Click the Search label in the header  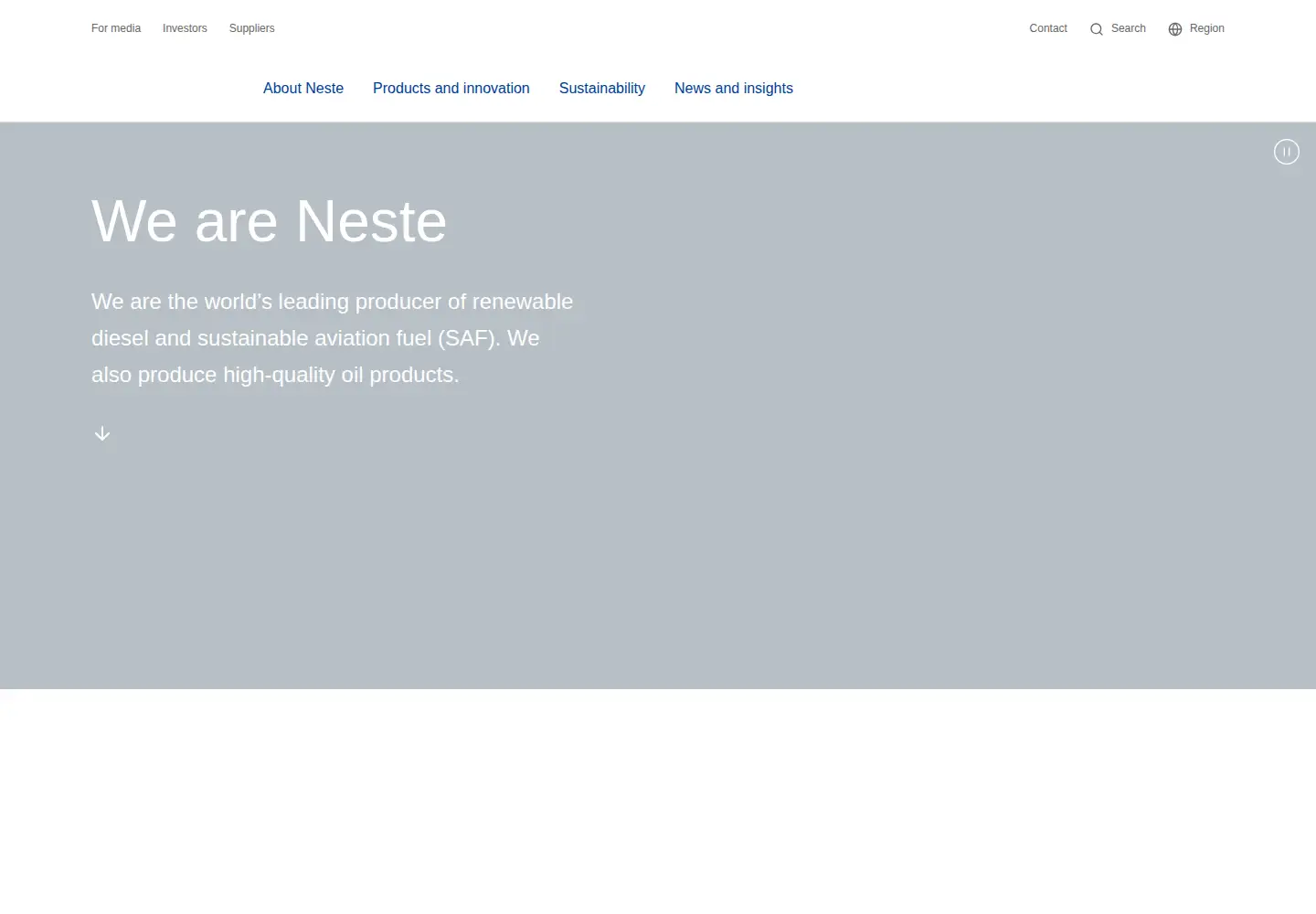point(1129,28)
